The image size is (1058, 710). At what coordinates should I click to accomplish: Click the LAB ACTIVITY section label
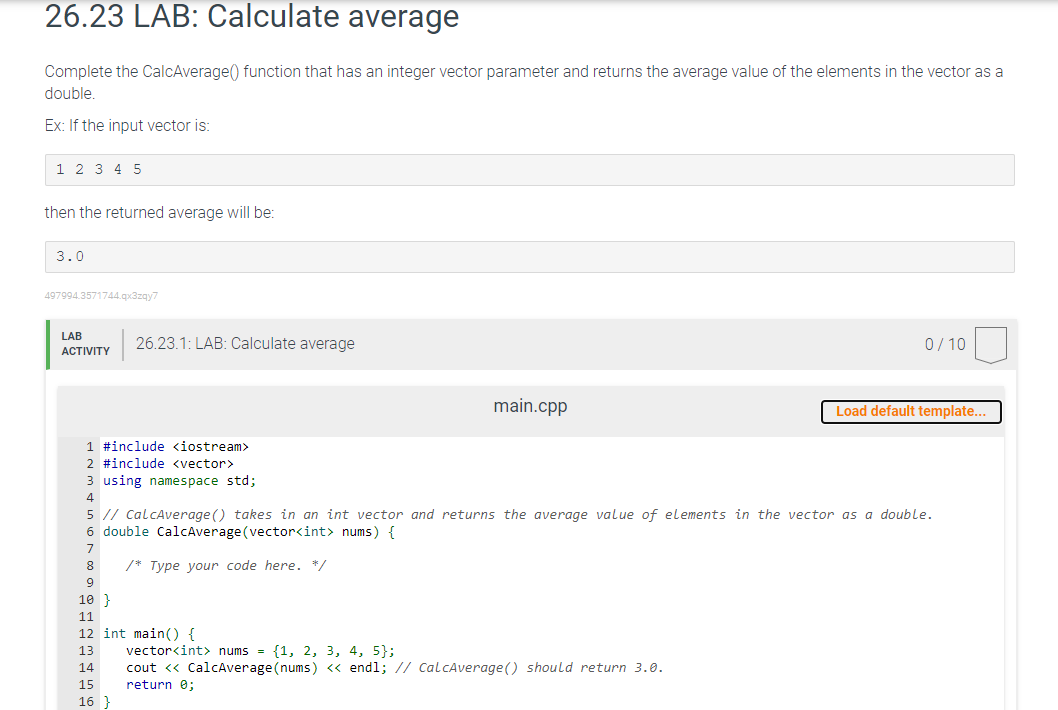coord(86,344)
